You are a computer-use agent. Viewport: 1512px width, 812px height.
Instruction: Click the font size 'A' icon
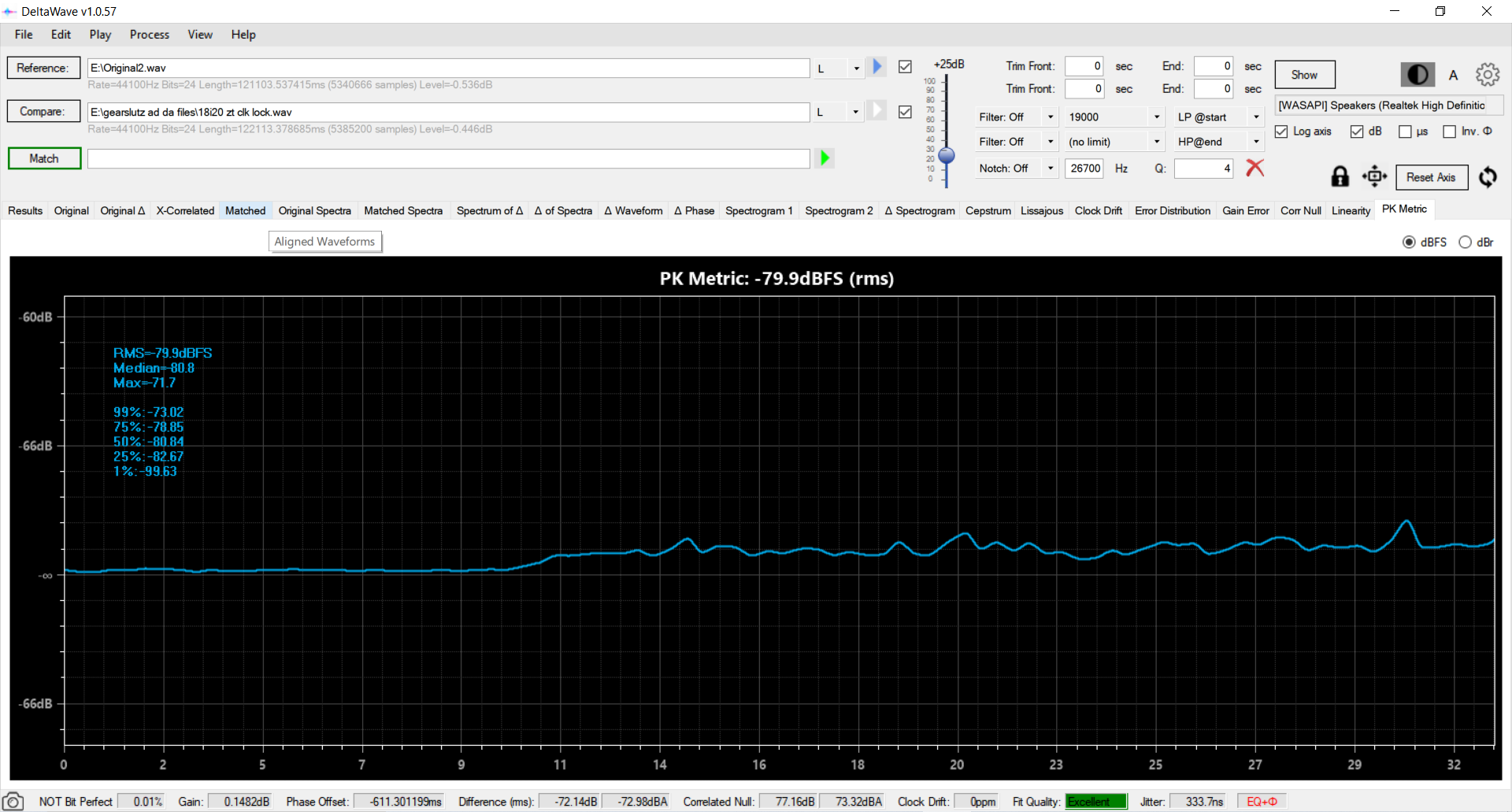click(x=1454, y=76)
